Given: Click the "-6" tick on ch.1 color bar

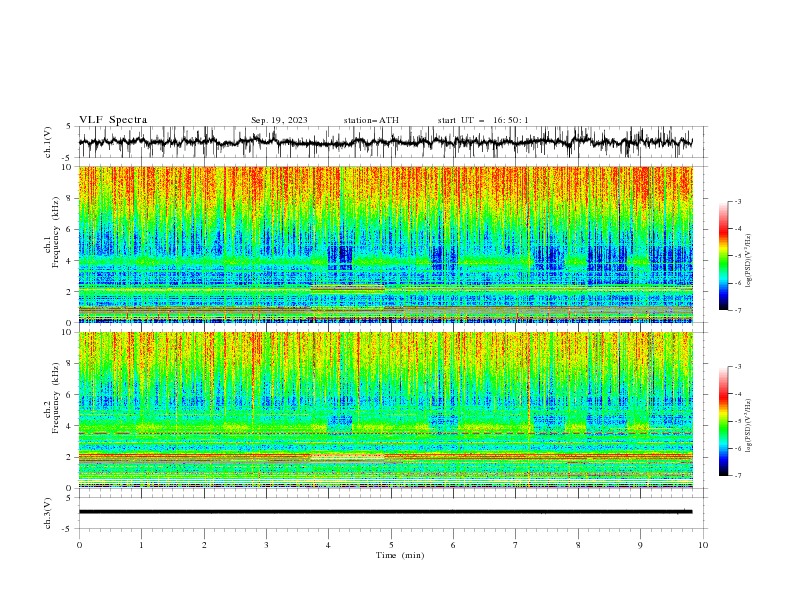Looking at the screenshot, I should click(737, 283).
